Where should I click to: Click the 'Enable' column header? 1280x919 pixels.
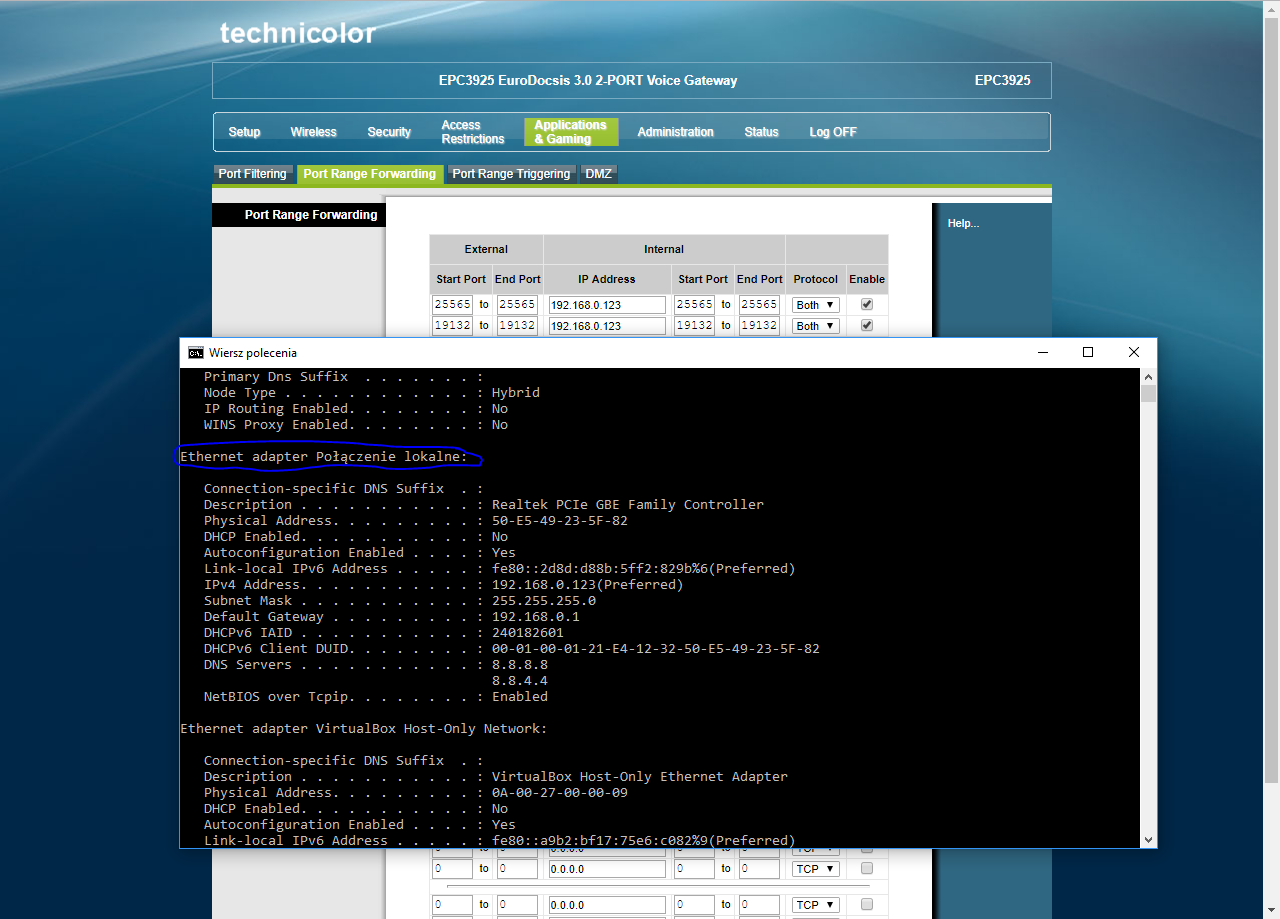coord(867,279)
